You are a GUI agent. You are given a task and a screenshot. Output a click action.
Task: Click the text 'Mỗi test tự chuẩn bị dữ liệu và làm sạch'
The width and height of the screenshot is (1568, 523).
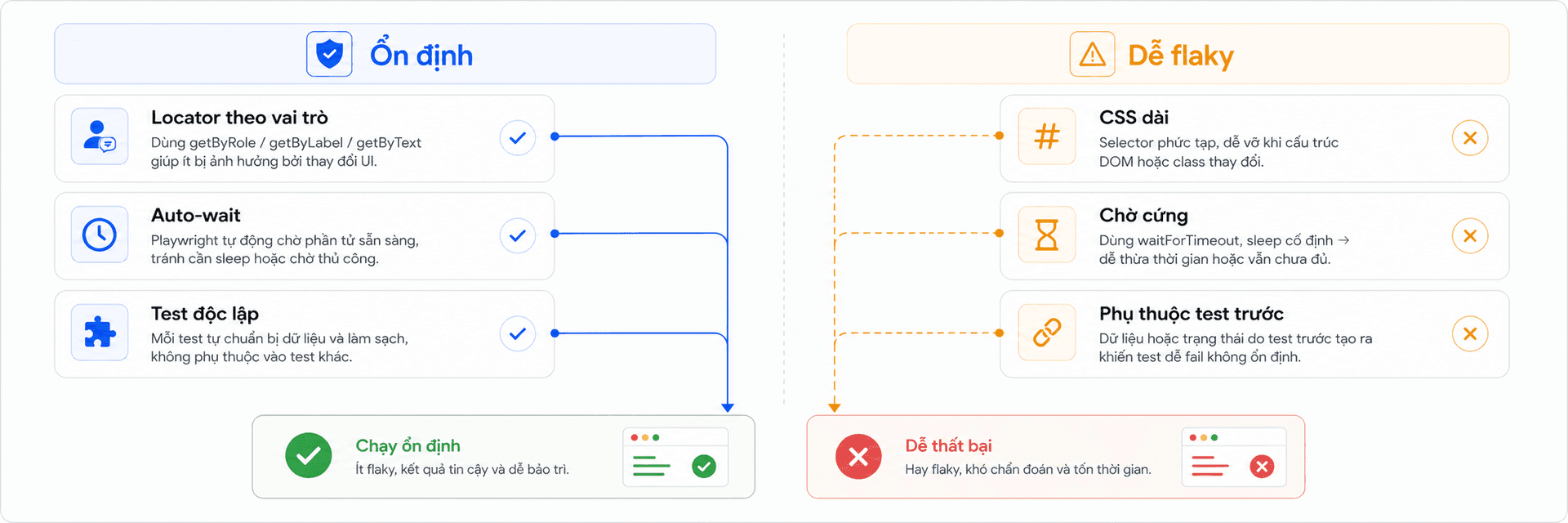[x=279, y=338]
